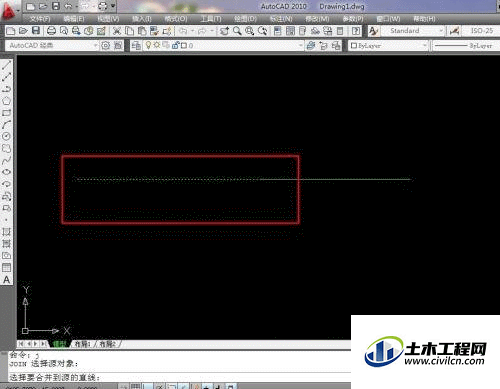Expand the Redo history dropdown arrow
The width and height of the screenshot is (500, 389).
pos(211,31)
